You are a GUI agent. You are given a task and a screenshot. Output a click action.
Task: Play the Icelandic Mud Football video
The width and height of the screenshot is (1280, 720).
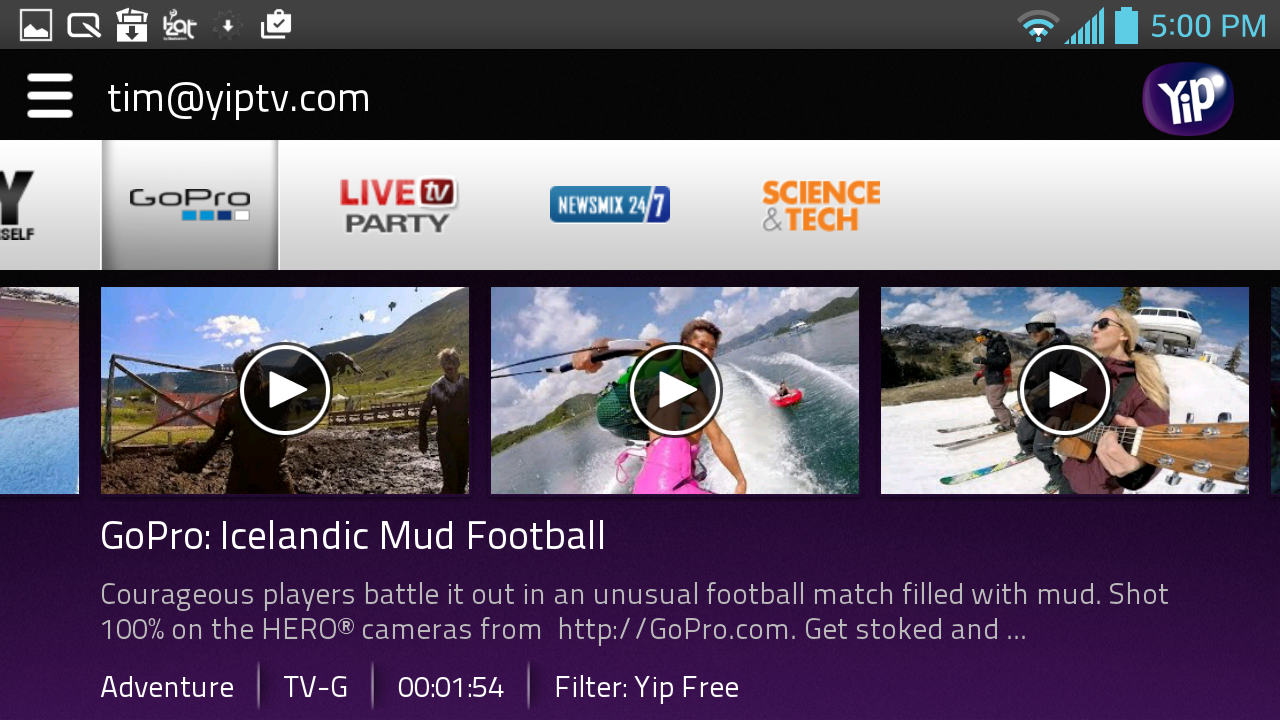tap(285, 390)
